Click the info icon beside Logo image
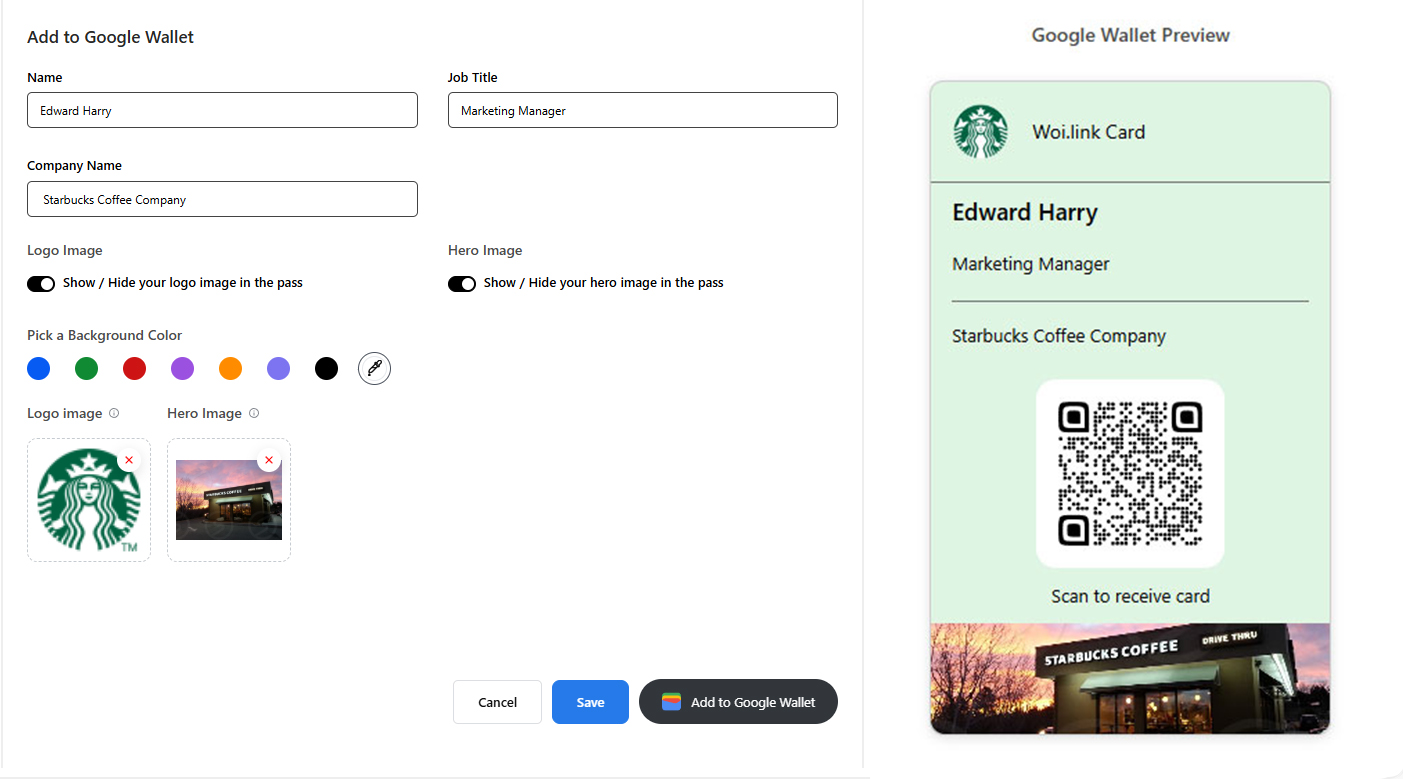Image resolution: width=1403 pixels, height=779 pixels. pyautogui.click(x=114, y=413)
